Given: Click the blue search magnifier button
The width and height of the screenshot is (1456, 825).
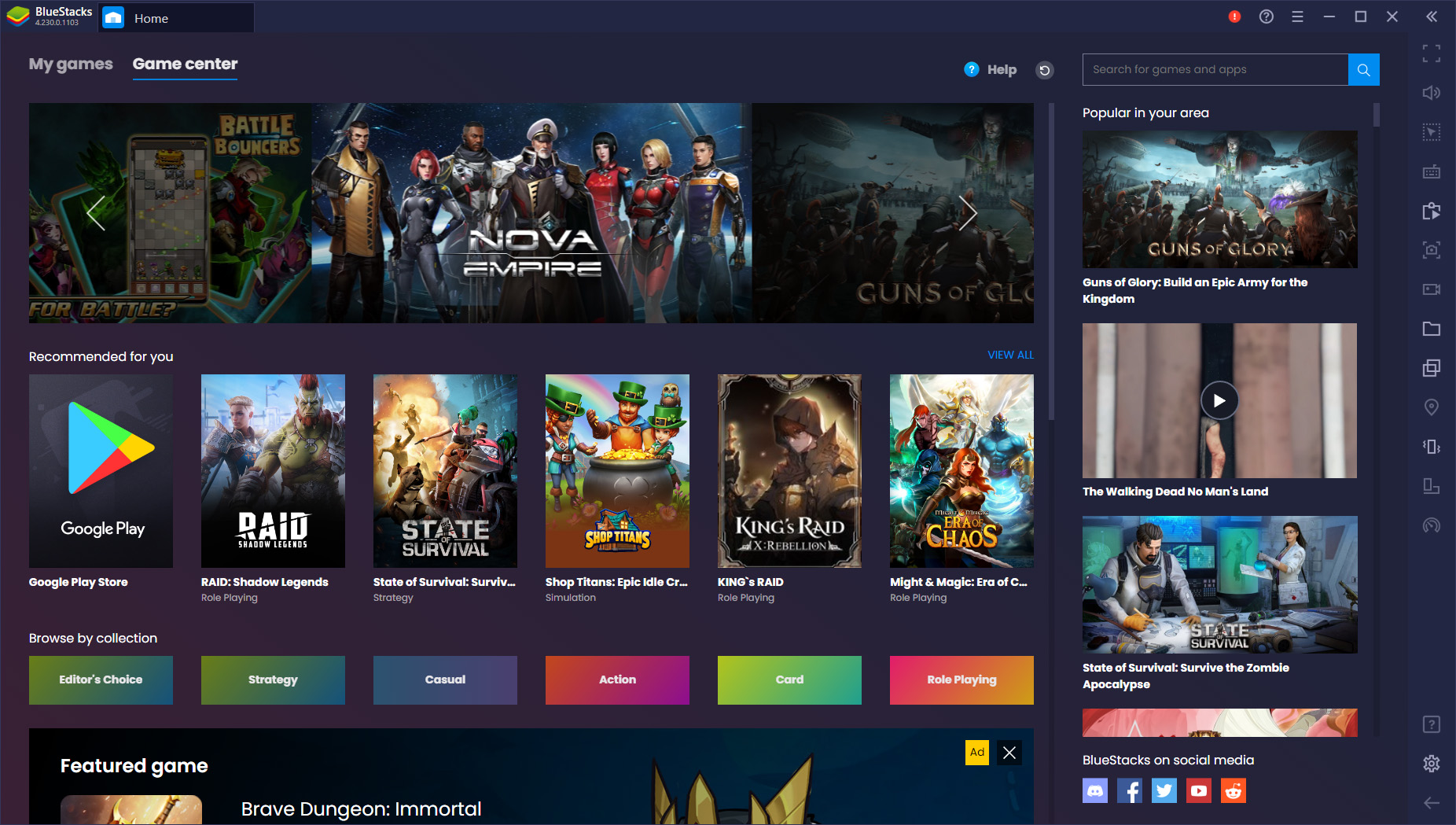Looking at the screenshot, I should [x=1364, y=69].
